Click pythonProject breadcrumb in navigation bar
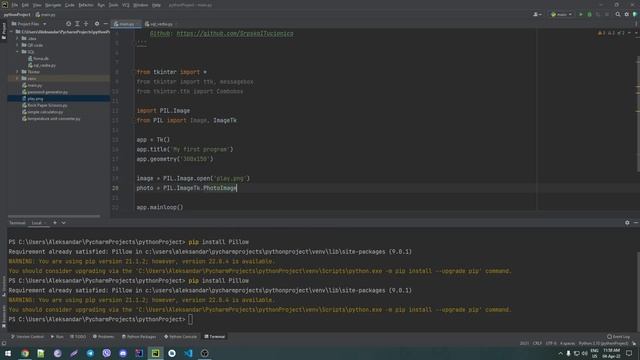The height and width of the screenshot is (360, 640). (17, 14)
